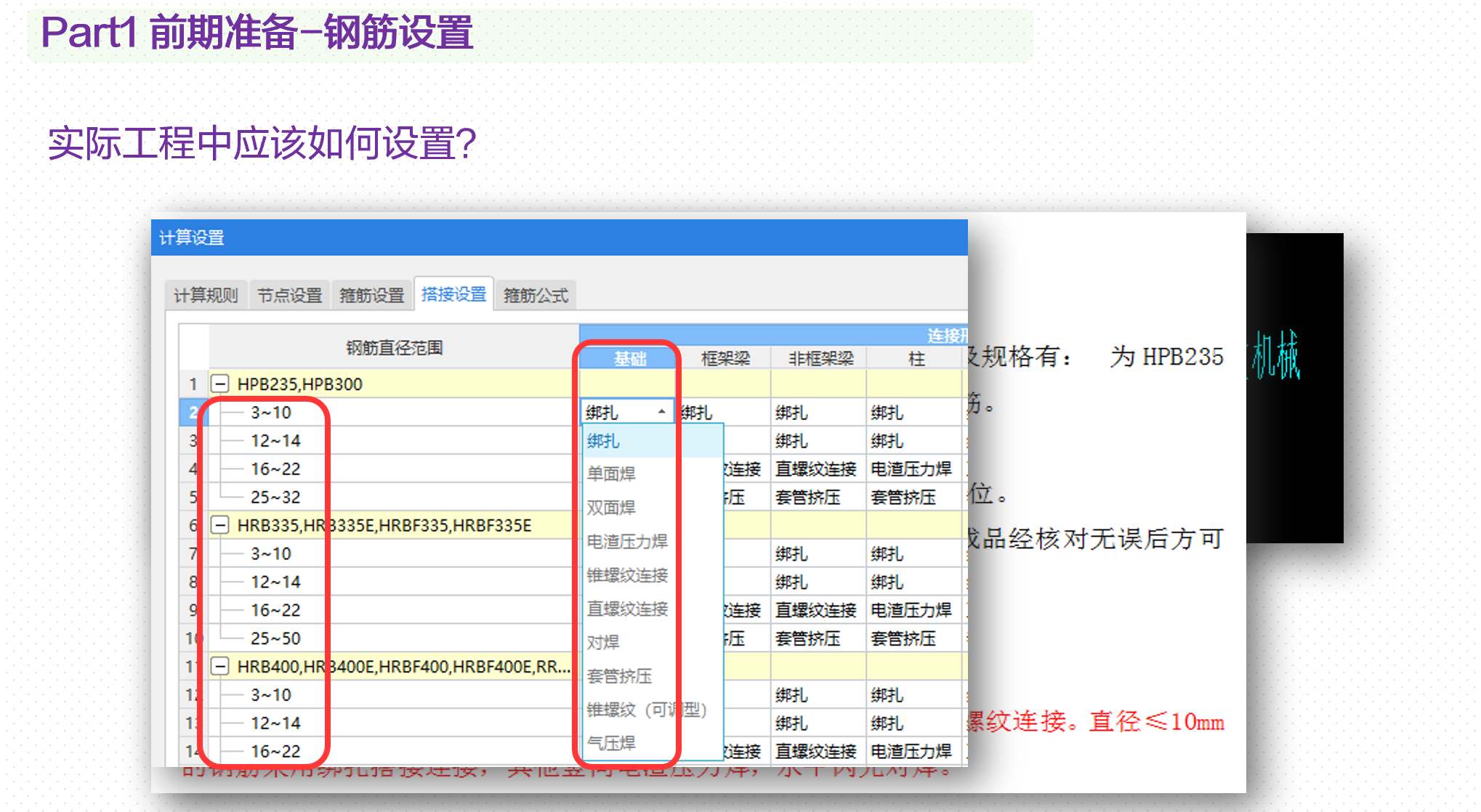
Task: Select 直螺纹连接 in the dropdown list
Action: [x=627, y=609]
